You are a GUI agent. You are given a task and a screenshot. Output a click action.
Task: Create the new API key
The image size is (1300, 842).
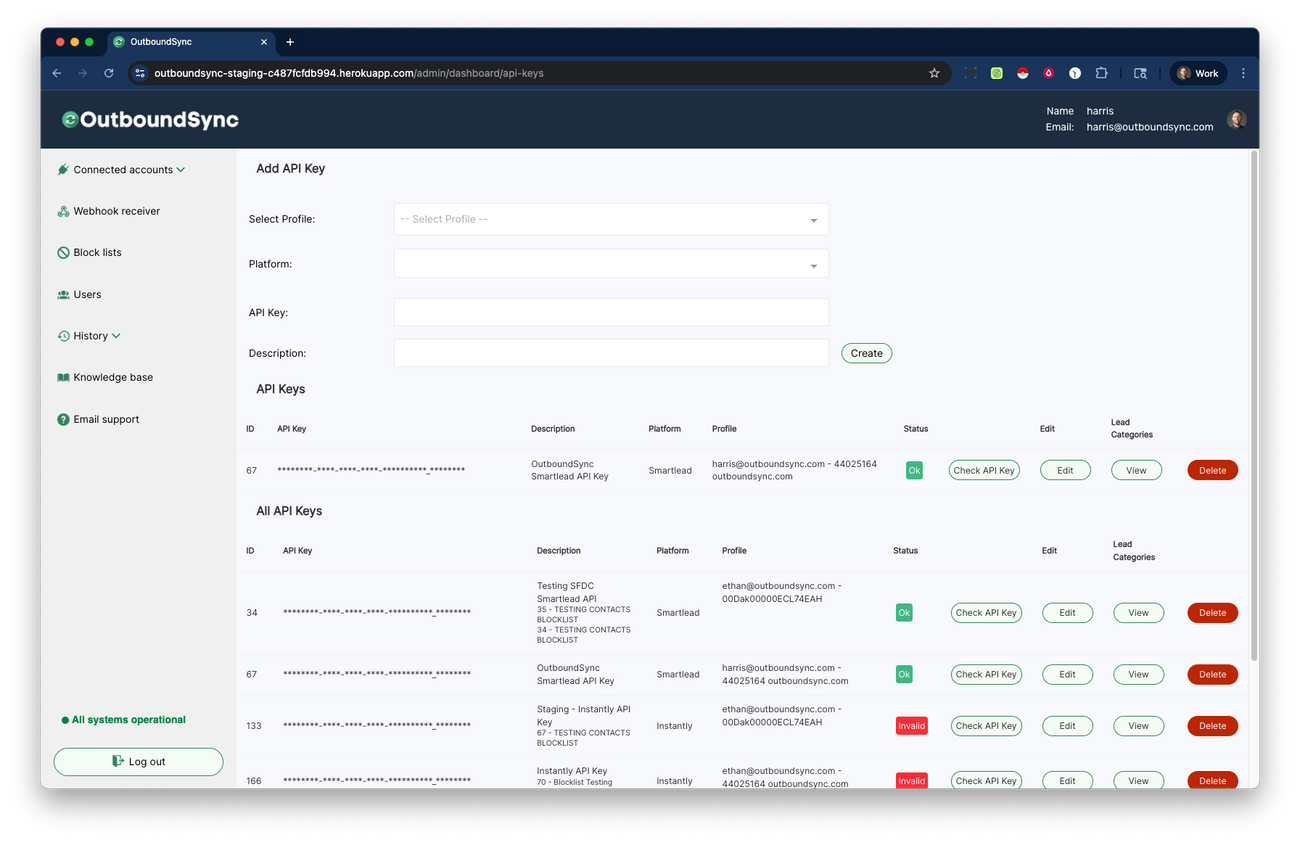[x=866, y=352]
